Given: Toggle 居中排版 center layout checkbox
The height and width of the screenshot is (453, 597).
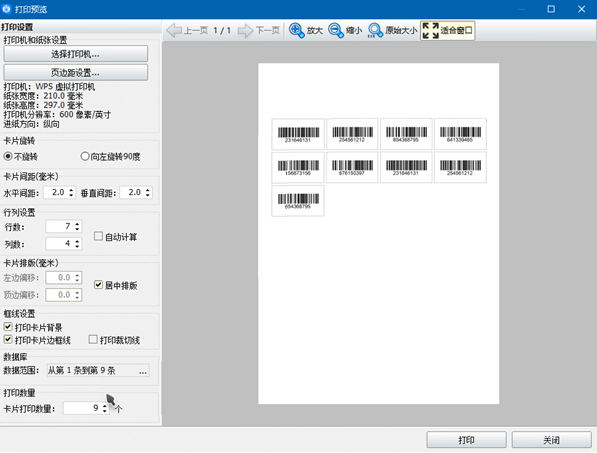Looking at the screenshot, I should pyautogui.click(x=115, y=285).
